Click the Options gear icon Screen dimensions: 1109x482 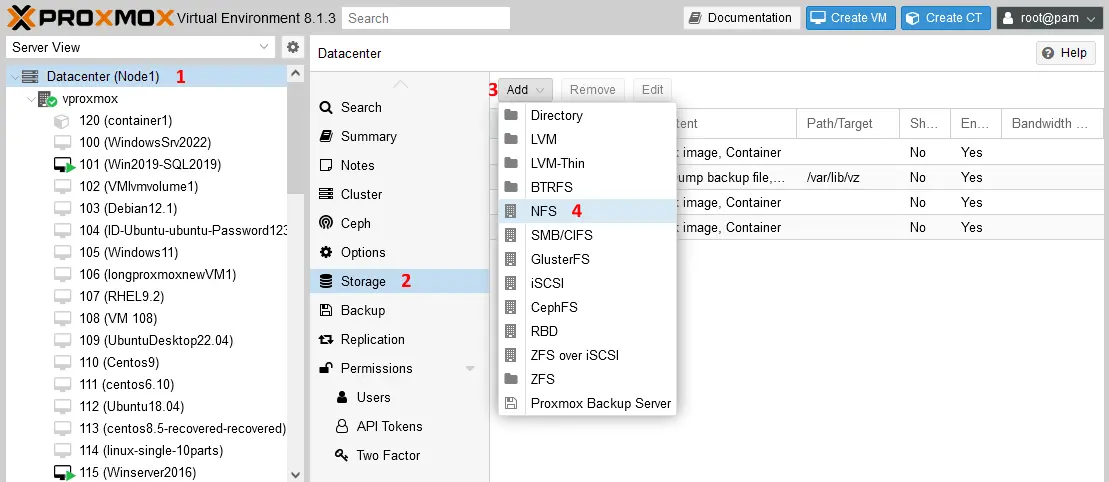click(326, 252)
